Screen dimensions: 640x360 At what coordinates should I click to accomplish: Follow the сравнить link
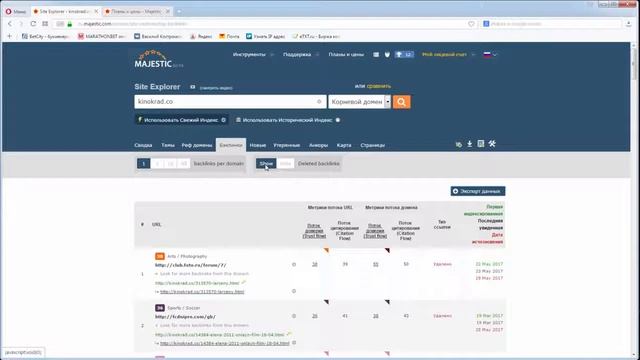378,86
